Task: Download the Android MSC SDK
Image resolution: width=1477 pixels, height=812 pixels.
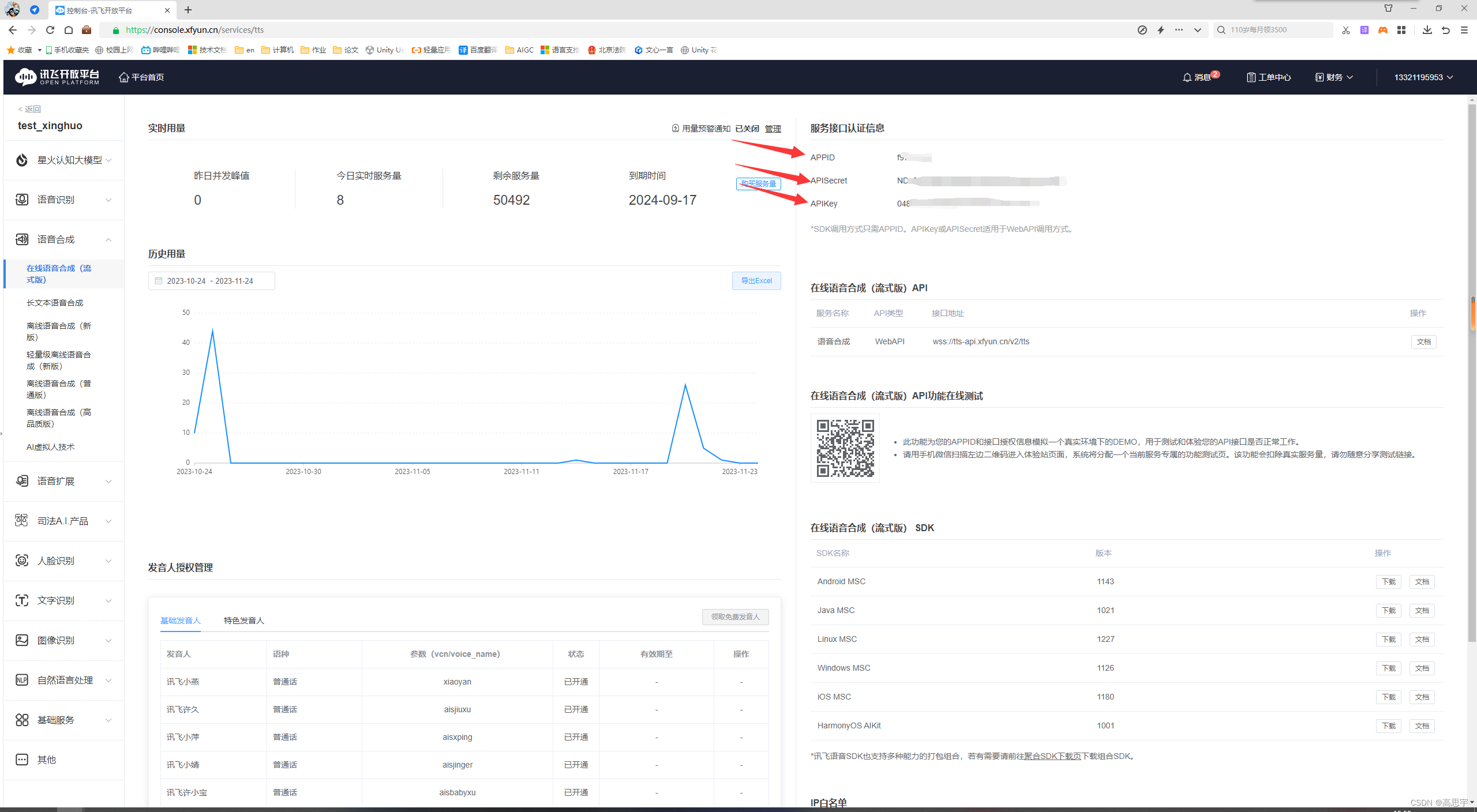Action: (x=1388, y=582)
